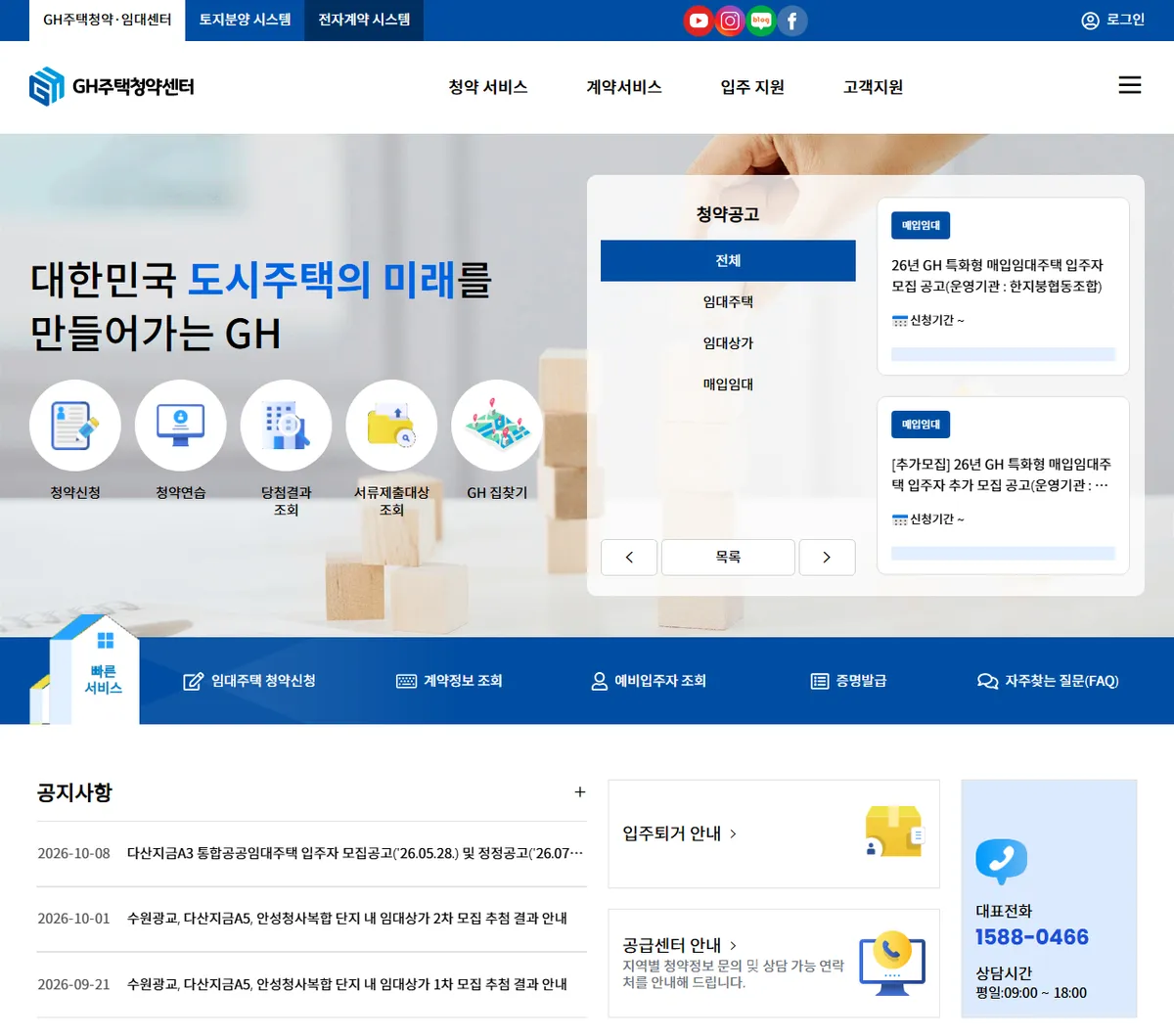The image size is (1174, 1036).
Task: Open the green blog icon
Action: tap(761, 21)
